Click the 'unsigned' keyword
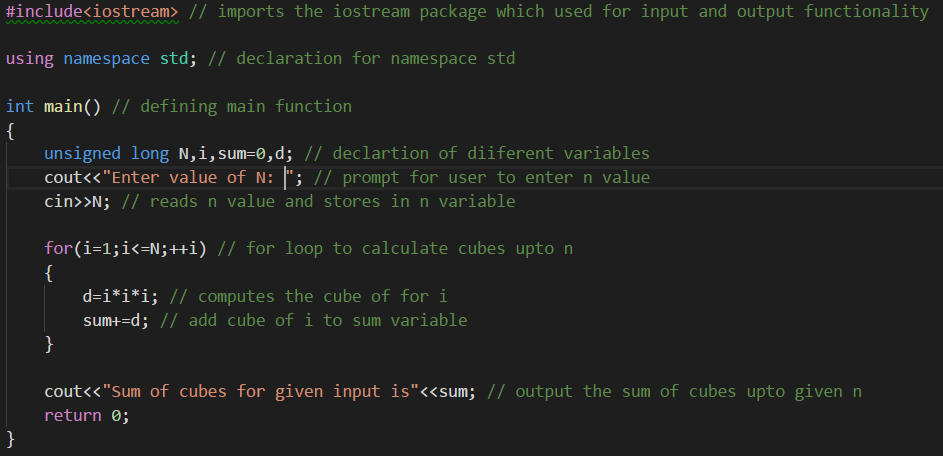 82,153
